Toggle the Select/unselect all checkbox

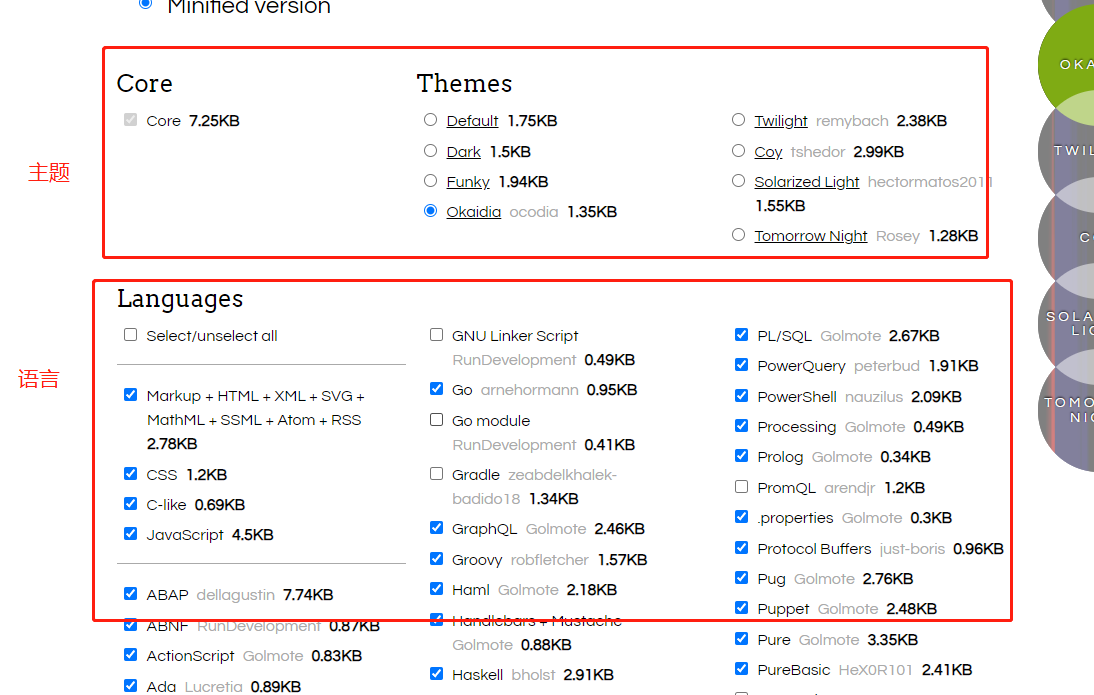click(130, 335)
